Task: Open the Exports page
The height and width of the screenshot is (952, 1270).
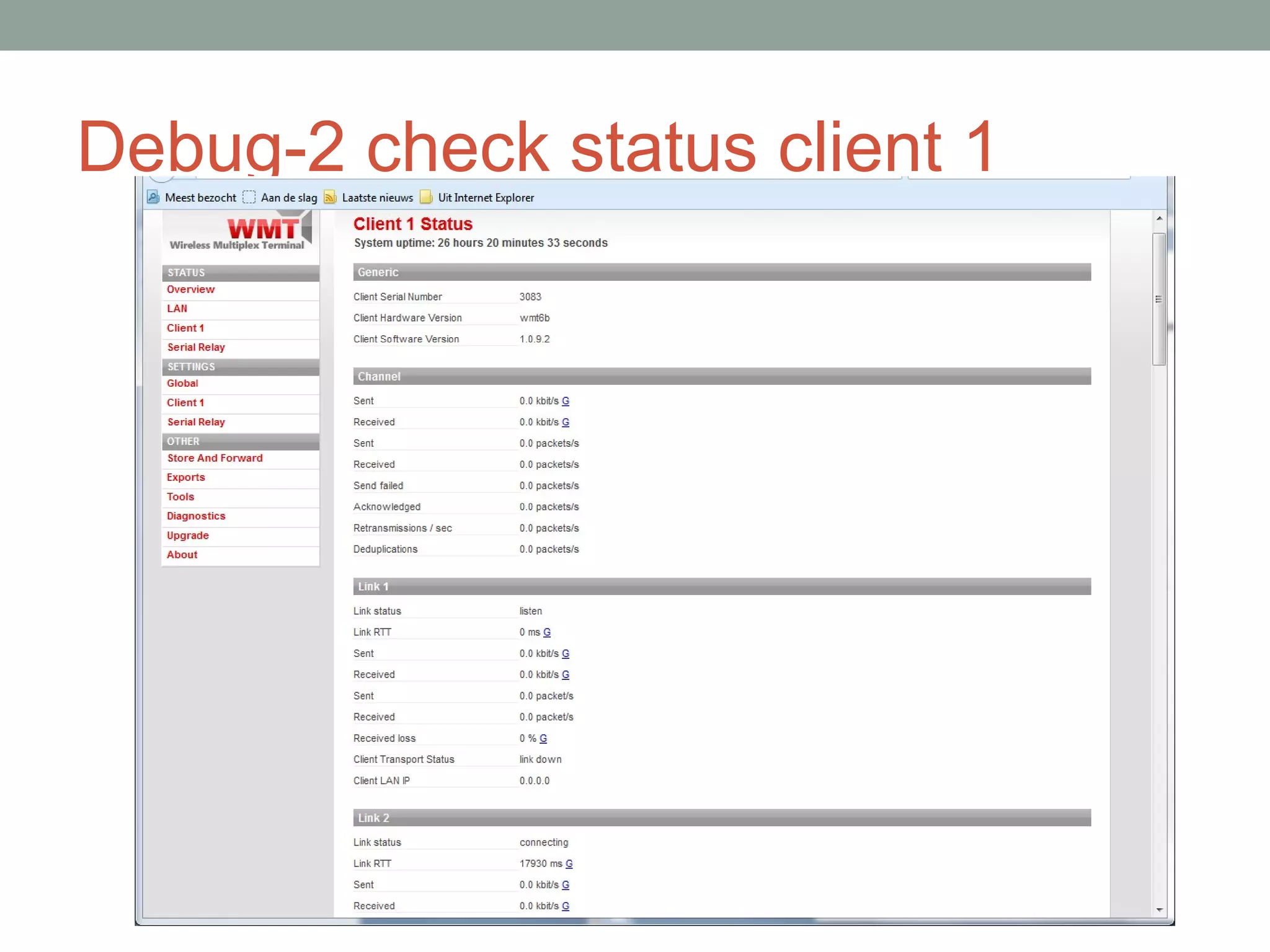Action: [x=185, y=477]
